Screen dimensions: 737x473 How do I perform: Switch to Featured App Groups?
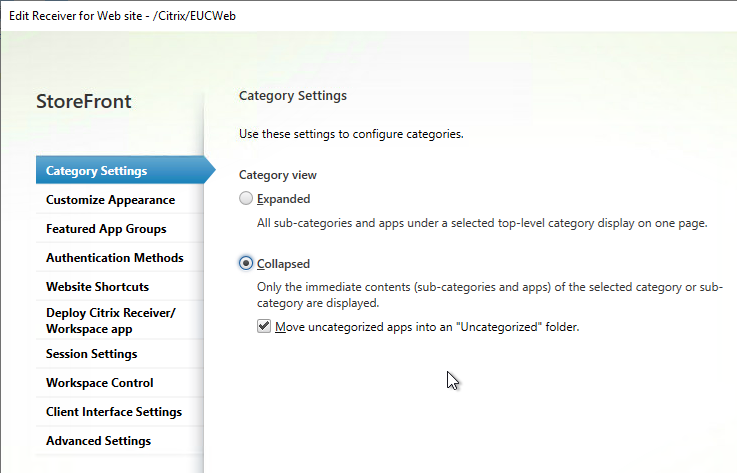coord(120,229)
